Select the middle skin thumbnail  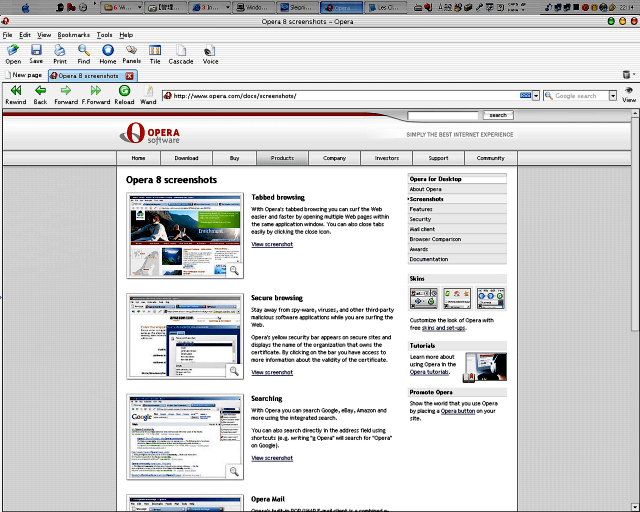[x=457, y=298]
